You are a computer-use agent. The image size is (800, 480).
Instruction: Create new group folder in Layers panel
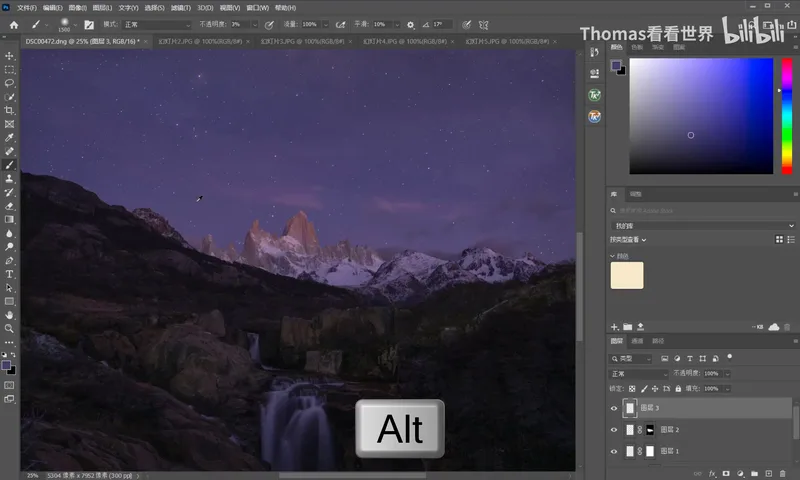pyautogui.click(x=755, y=473)
